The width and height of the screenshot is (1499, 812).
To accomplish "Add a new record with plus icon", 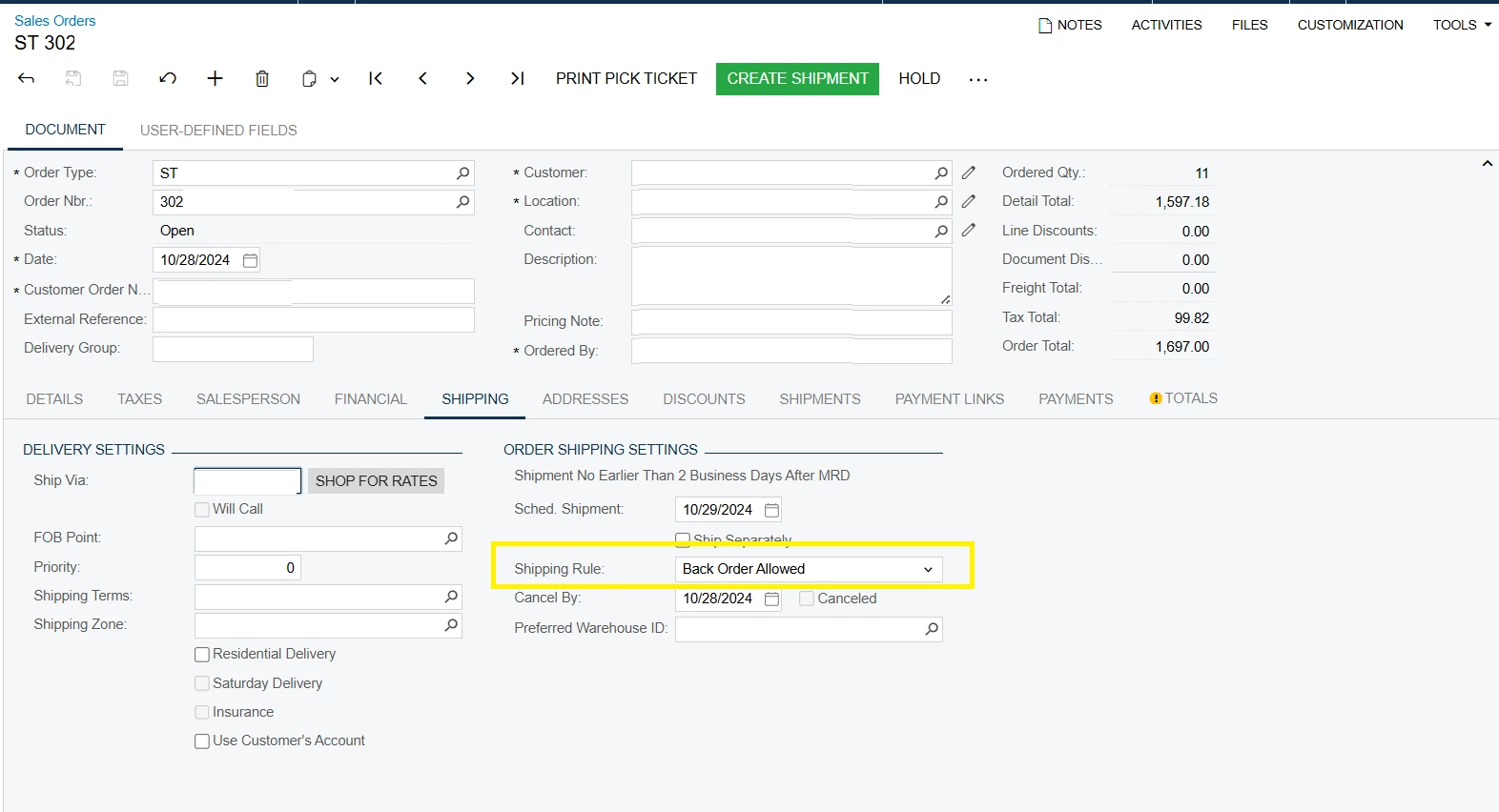I will 216,78.
